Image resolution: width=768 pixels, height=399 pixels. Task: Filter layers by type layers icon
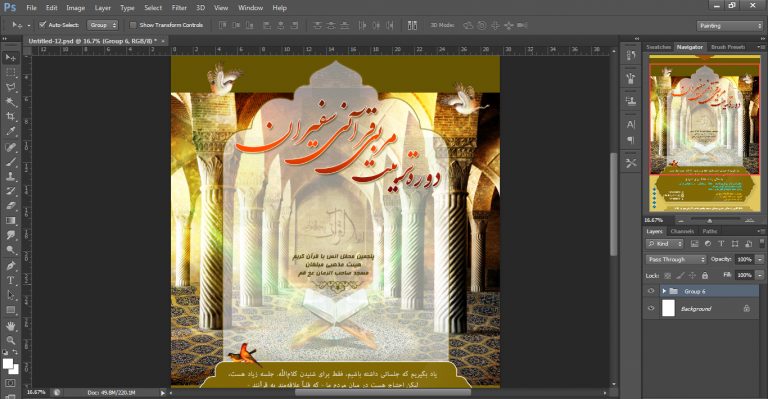721,243
